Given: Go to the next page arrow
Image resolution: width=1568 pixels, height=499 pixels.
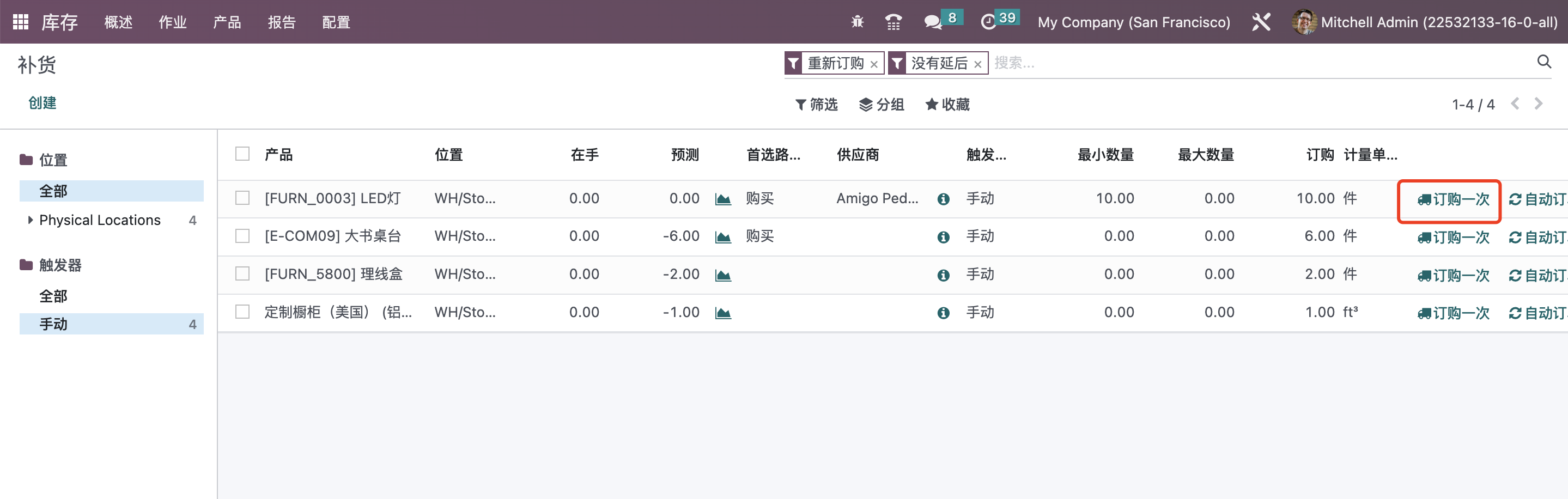Looking at the screenshot, I should [x=1538, y=104].
